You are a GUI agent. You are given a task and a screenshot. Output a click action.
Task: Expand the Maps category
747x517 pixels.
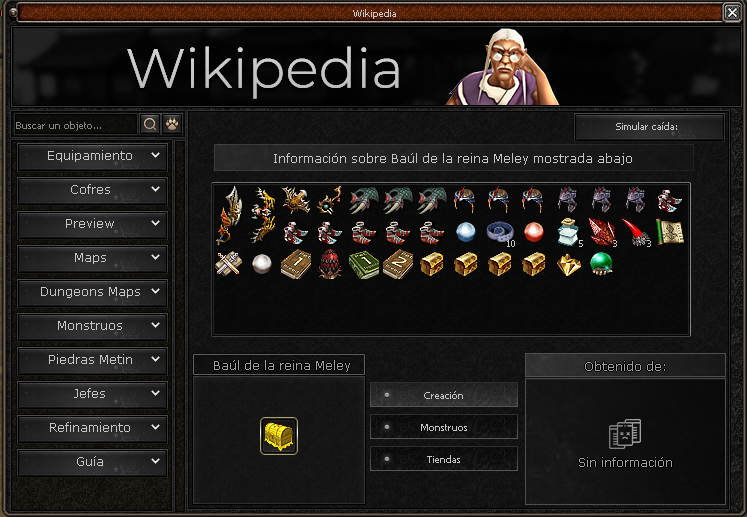(x=92, y=258)
